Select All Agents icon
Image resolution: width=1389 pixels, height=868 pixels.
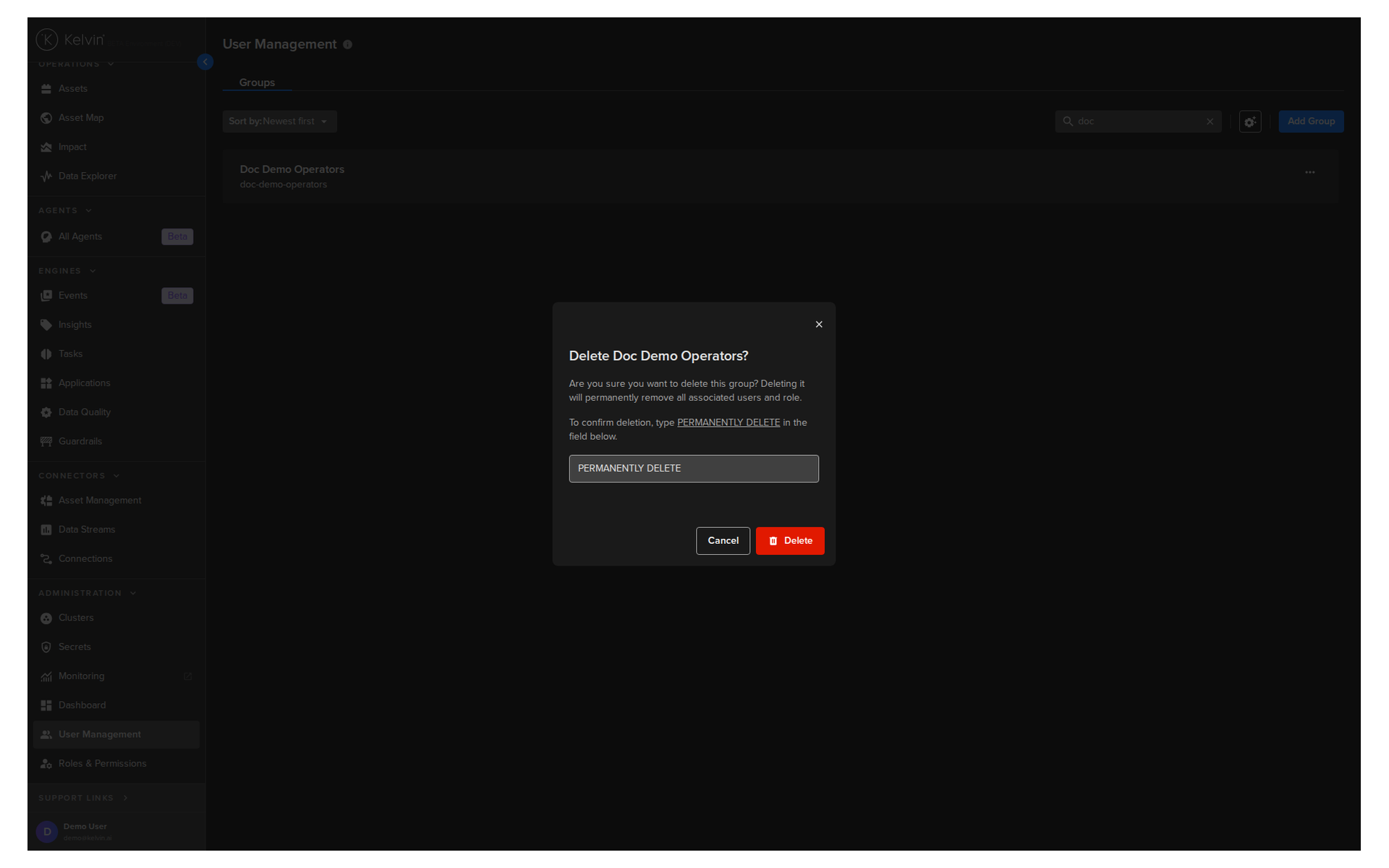(46, 237)
